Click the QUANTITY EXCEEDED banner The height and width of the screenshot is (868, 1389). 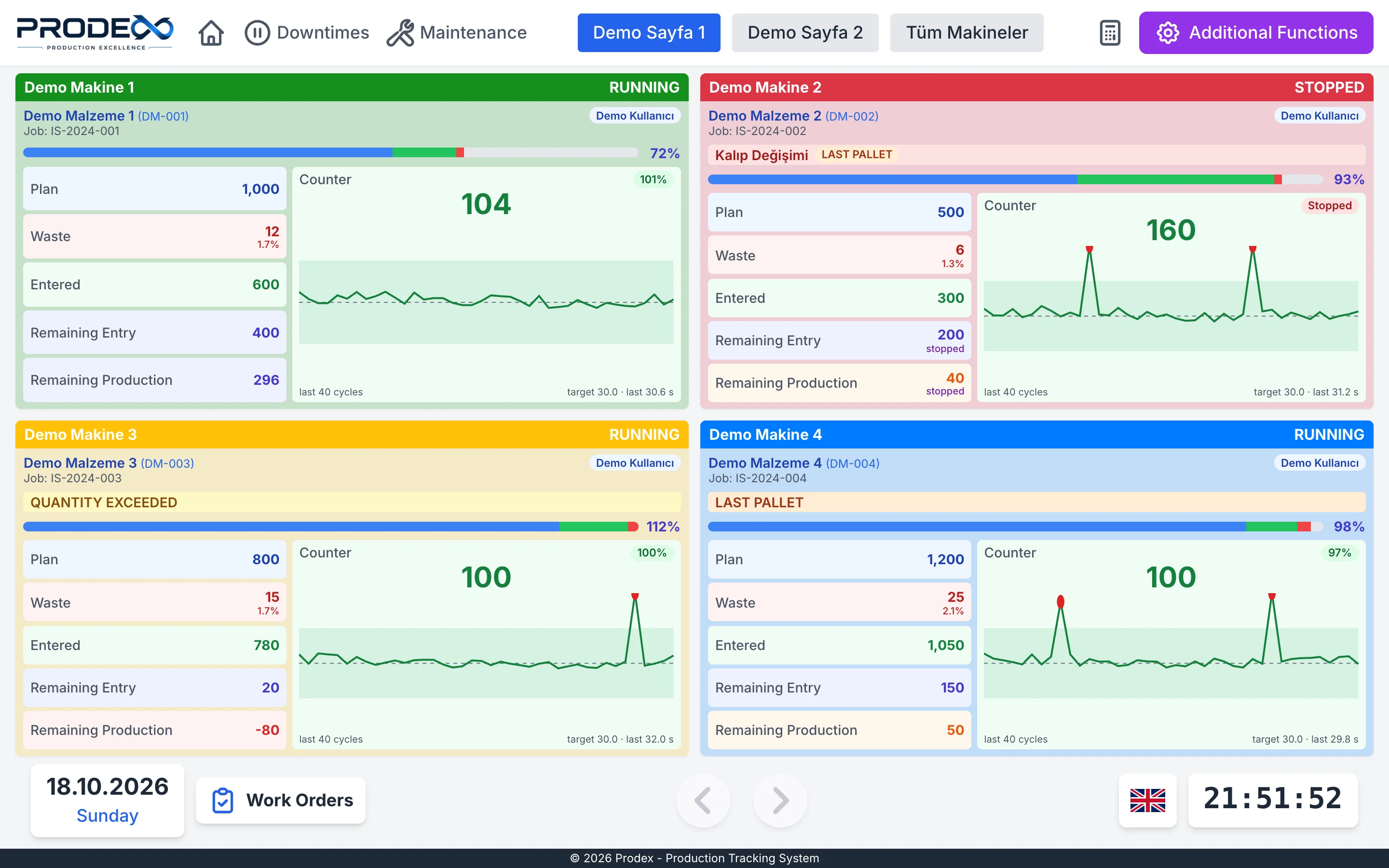[x=352, y=502]
